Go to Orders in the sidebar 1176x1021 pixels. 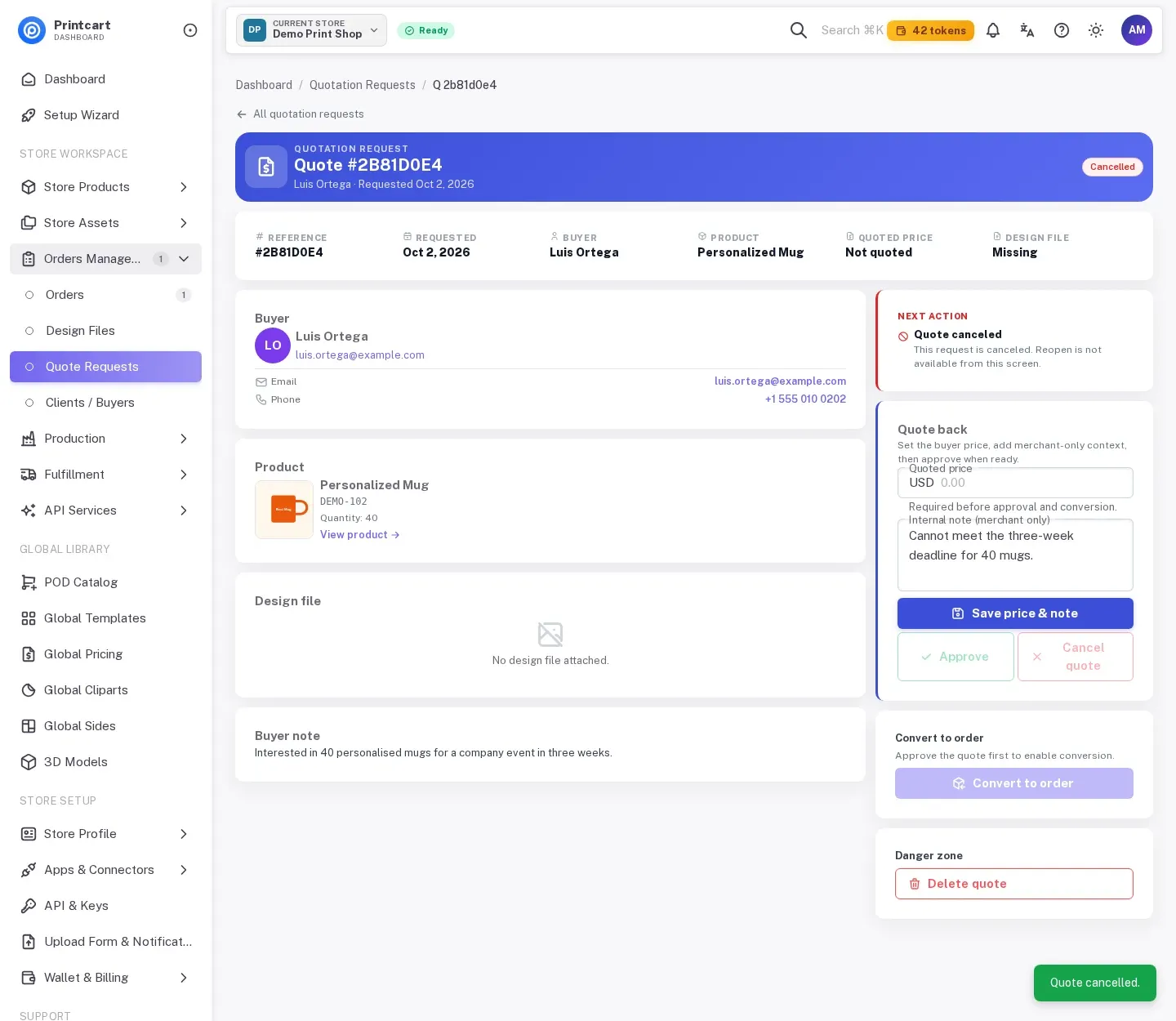(106, 295)
